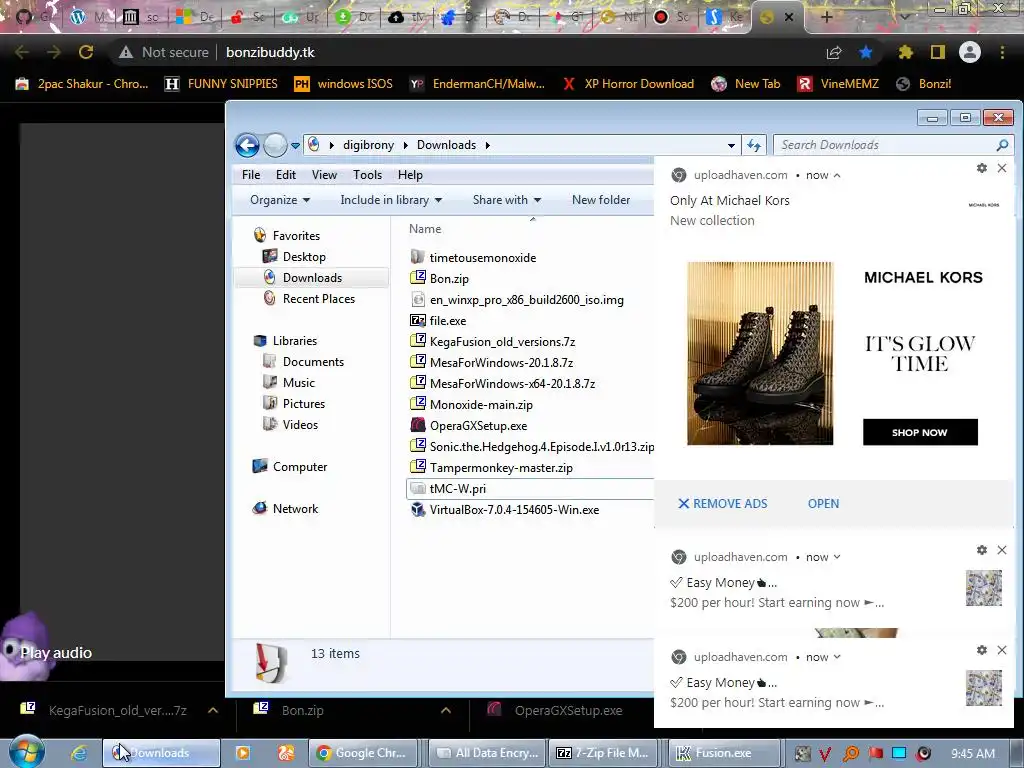
Task: Open the Share with dropdown
Action: [x=507, y=200]
